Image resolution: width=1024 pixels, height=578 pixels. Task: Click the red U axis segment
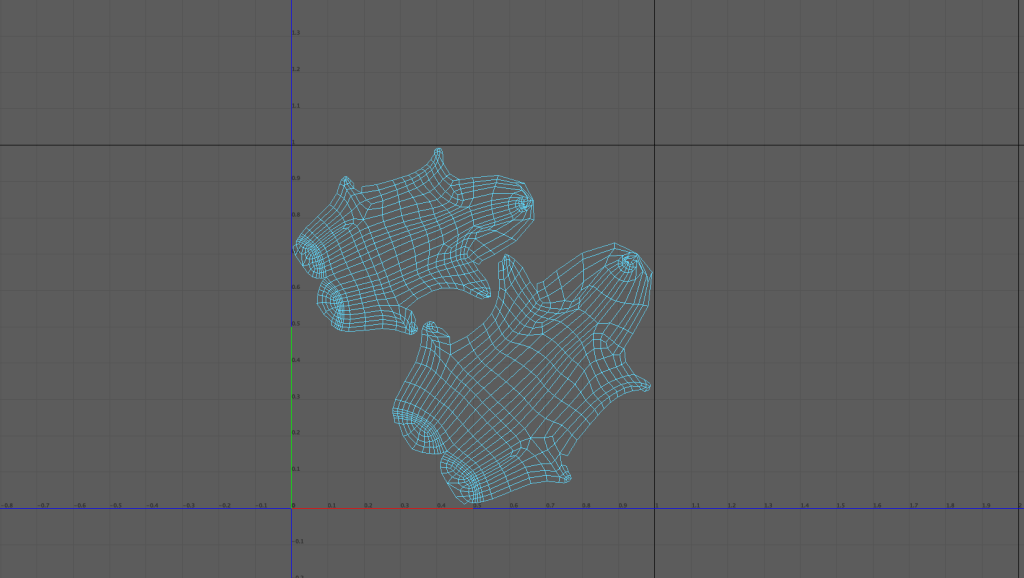click(x=382, y=509)
